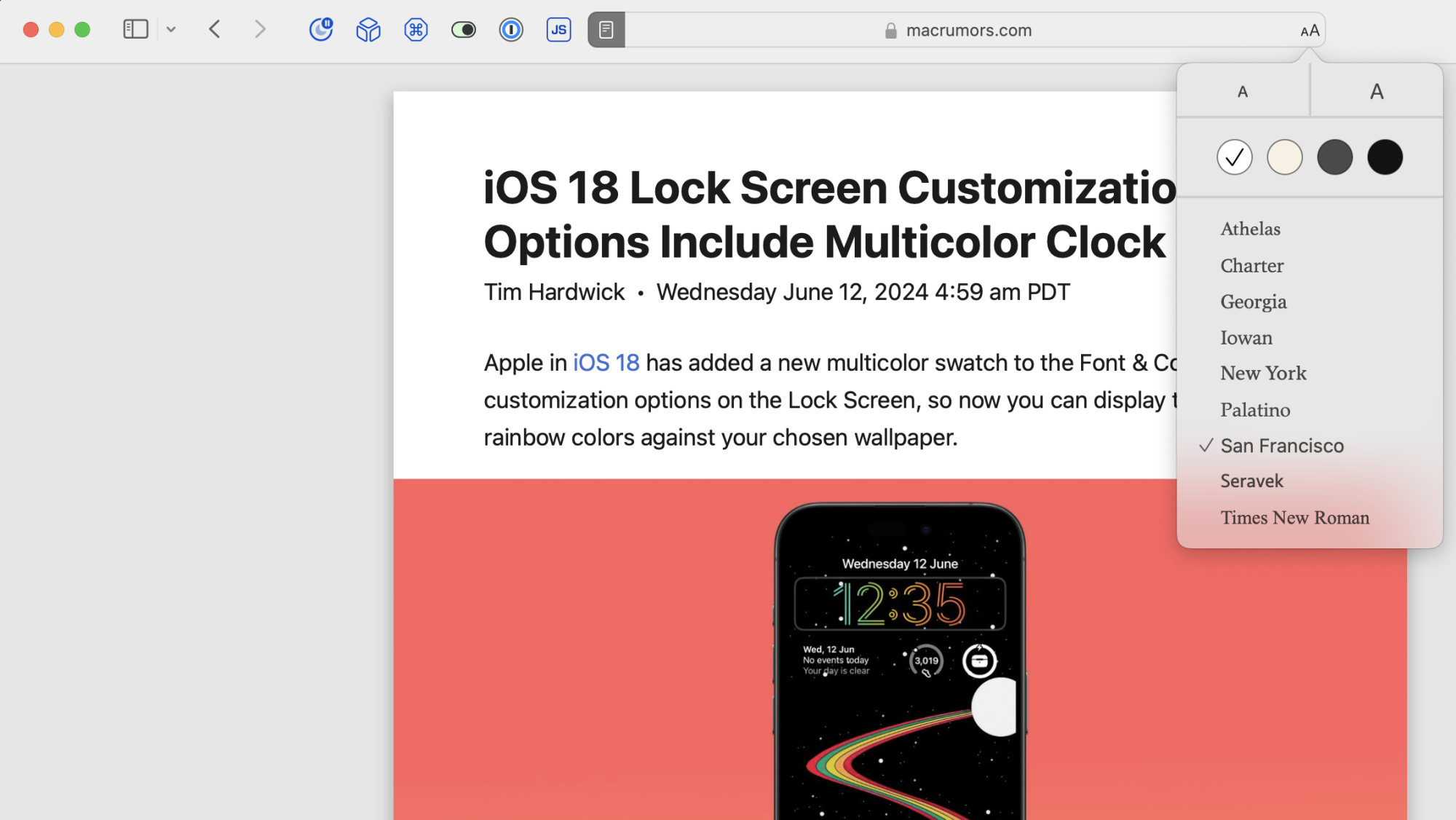The image size is (1456, 820).
Task: Open the iOS 18 link in article
Action: coord(606,363)
